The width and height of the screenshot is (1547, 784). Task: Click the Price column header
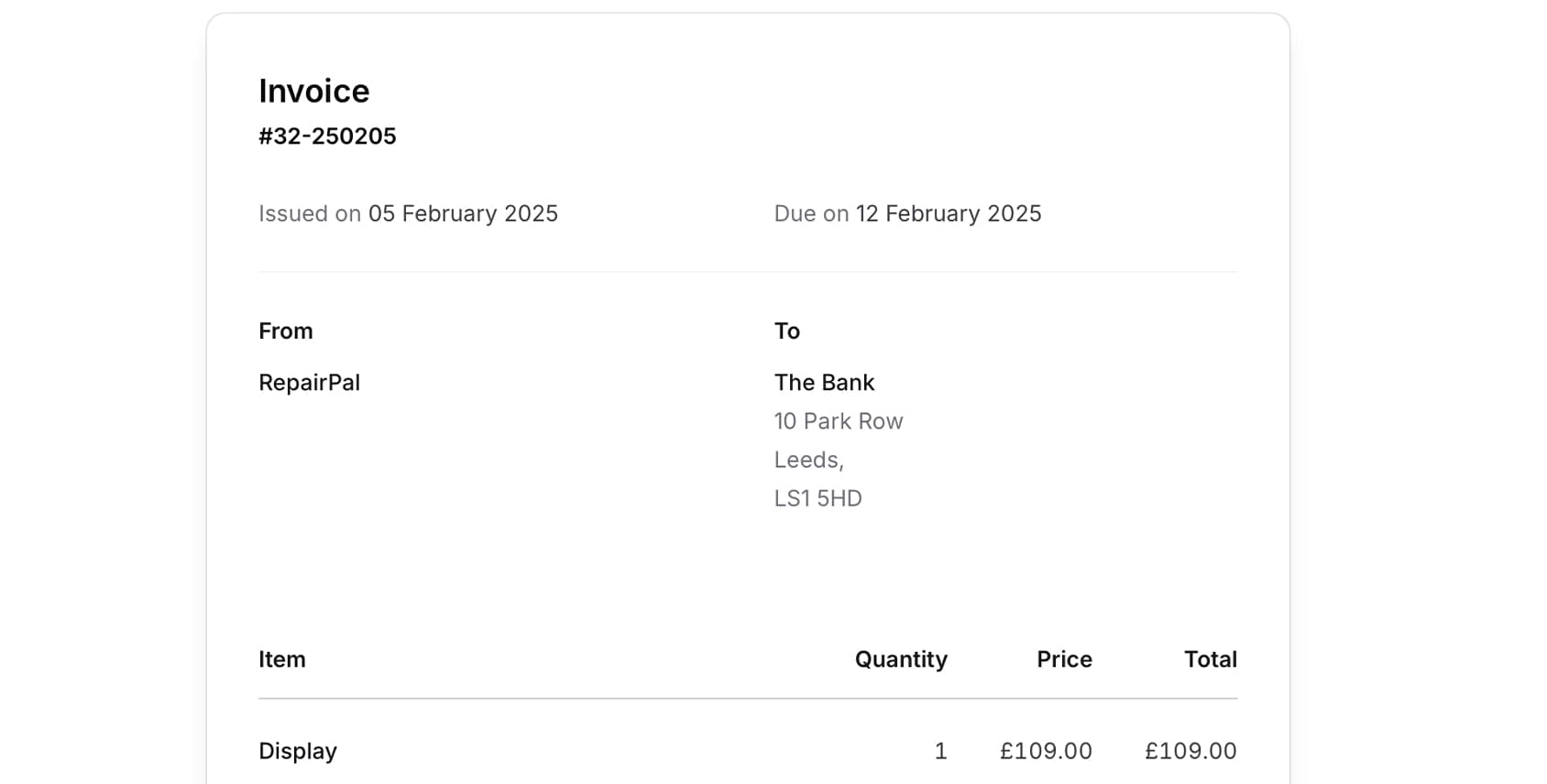pyautogui.click(x=1064, y=659)
